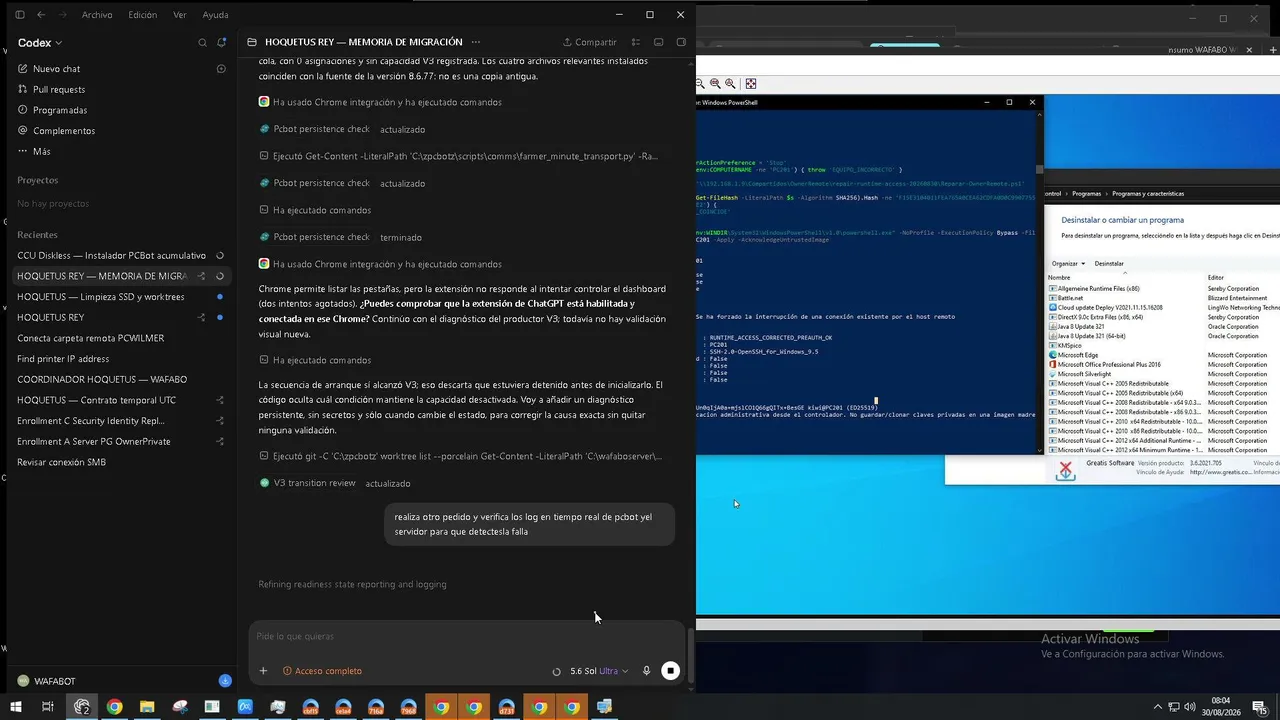Screen dimensions: 1280x720
Task: Open Programadas in the sidebar
Action: [121, 110]
